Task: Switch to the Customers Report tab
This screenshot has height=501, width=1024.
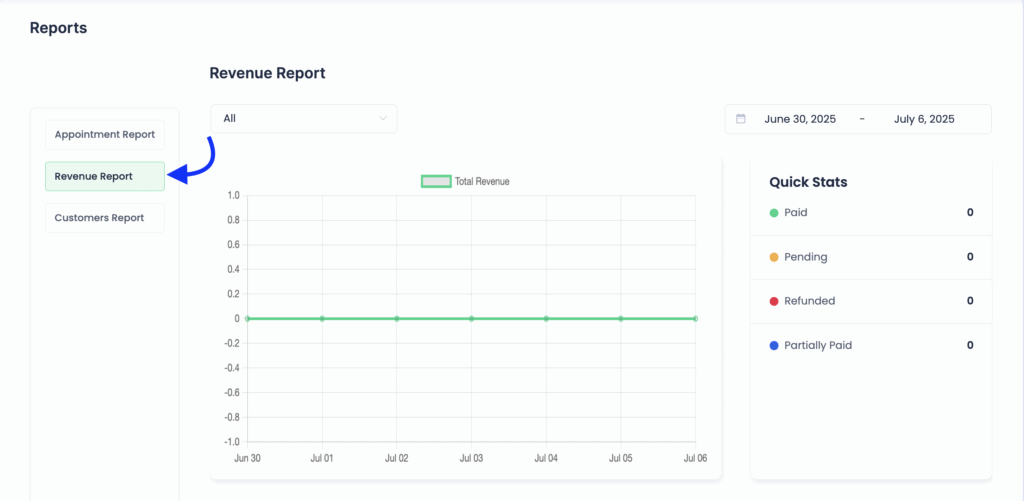Action: coord(104,218)
